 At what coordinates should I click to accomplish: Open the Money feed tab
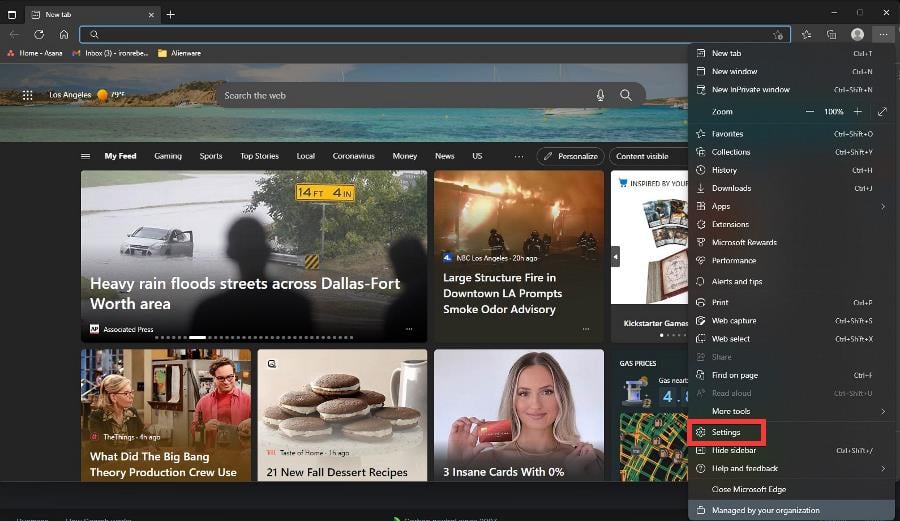click(x=405, y=156)
